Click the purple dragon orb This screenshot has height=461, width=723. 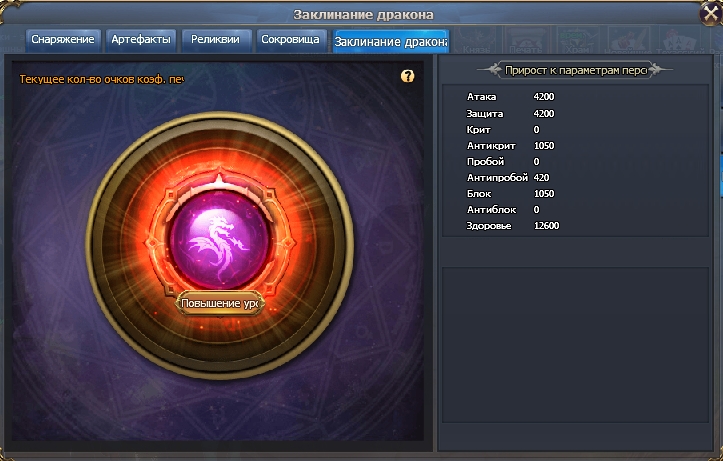click(x=219, y=239)
